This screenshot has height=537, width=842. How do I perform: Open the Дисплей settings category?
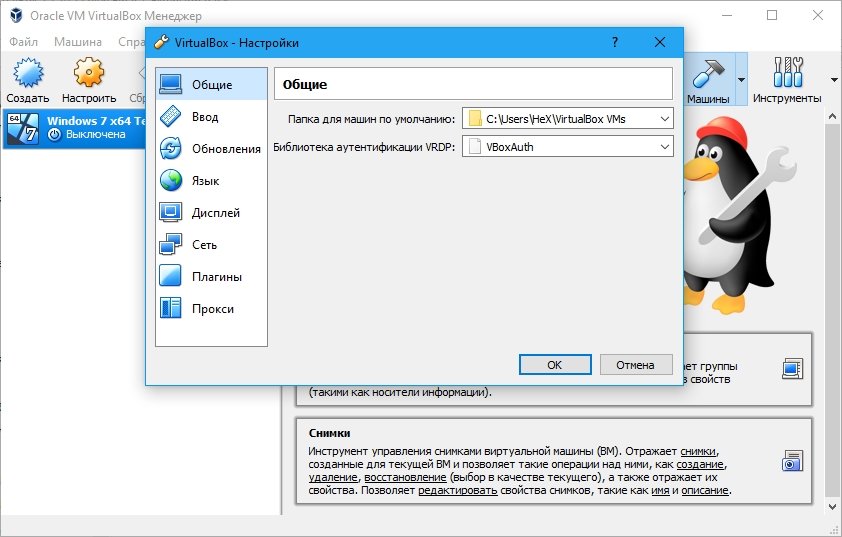[211, 213]
